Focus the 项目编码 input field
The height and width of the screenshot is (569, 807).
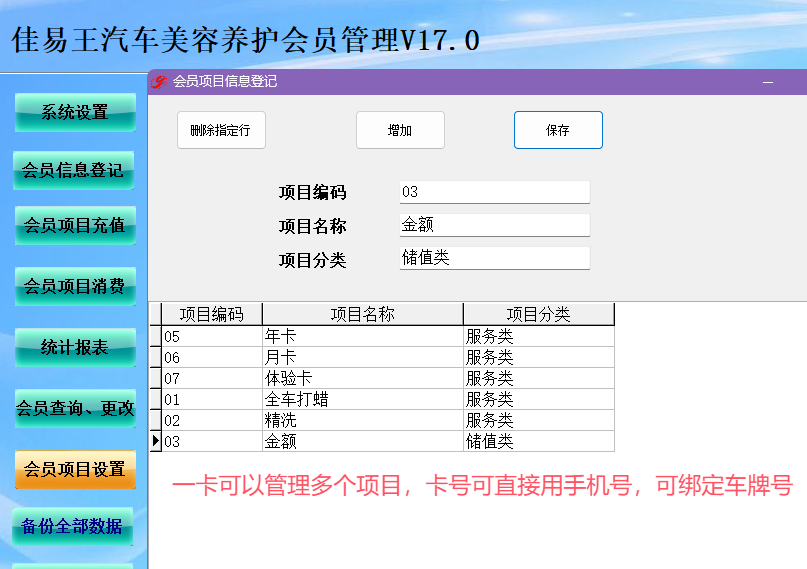point(495,192)
